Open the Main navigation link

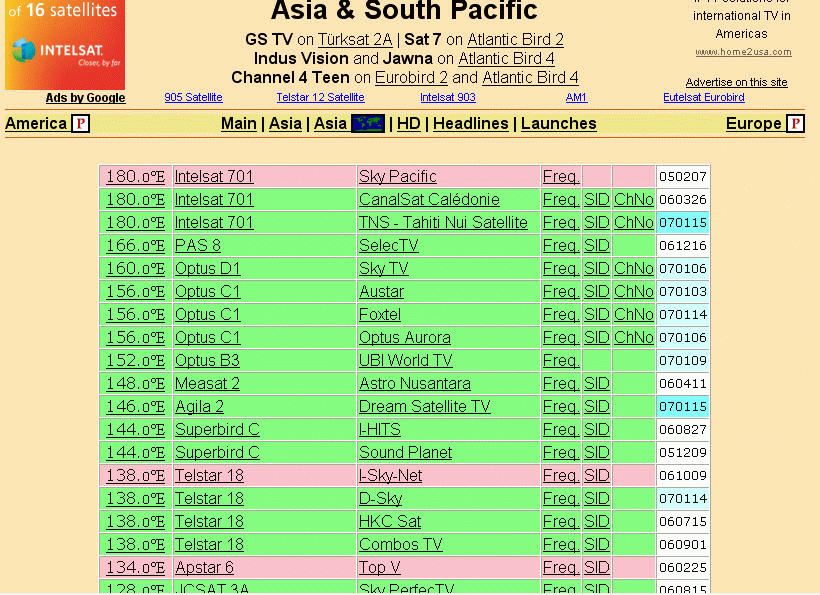pyautogui.click(x=238, y=124)
